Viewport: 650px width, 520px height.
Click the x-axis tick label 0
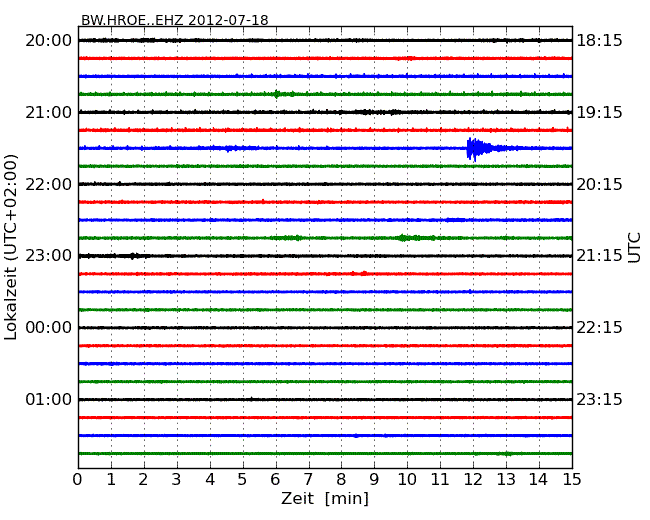click(x=78, y=480)
